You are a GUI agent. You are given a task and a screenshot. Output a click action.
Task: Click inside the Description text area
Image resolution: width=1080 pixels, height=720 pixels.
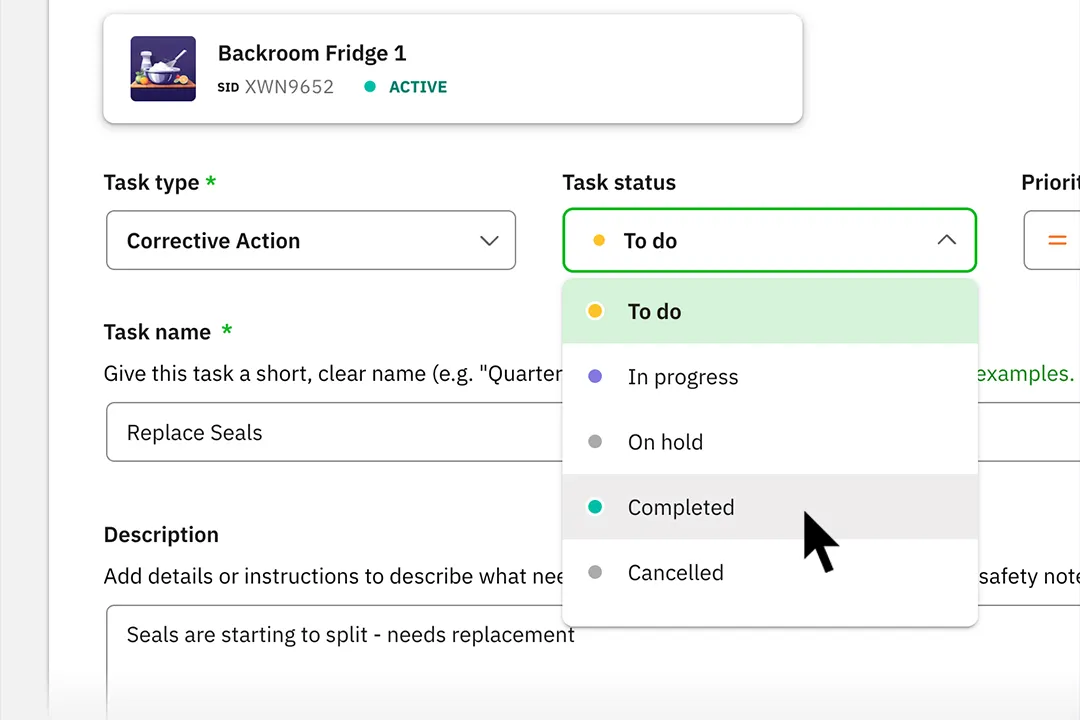point(334,662)
